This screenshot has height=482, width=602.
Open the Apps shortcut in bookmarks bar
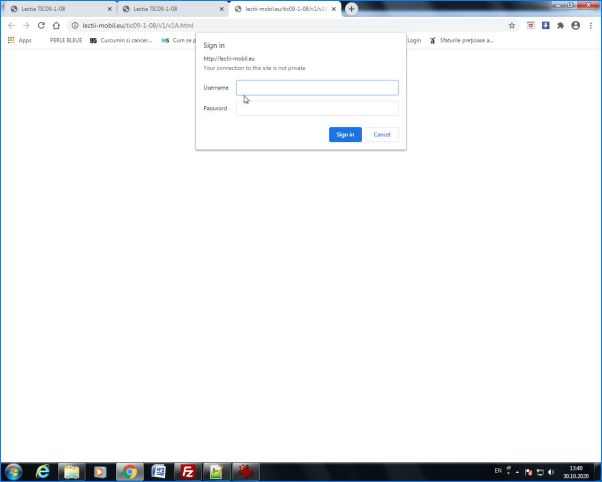coord(19,40)
